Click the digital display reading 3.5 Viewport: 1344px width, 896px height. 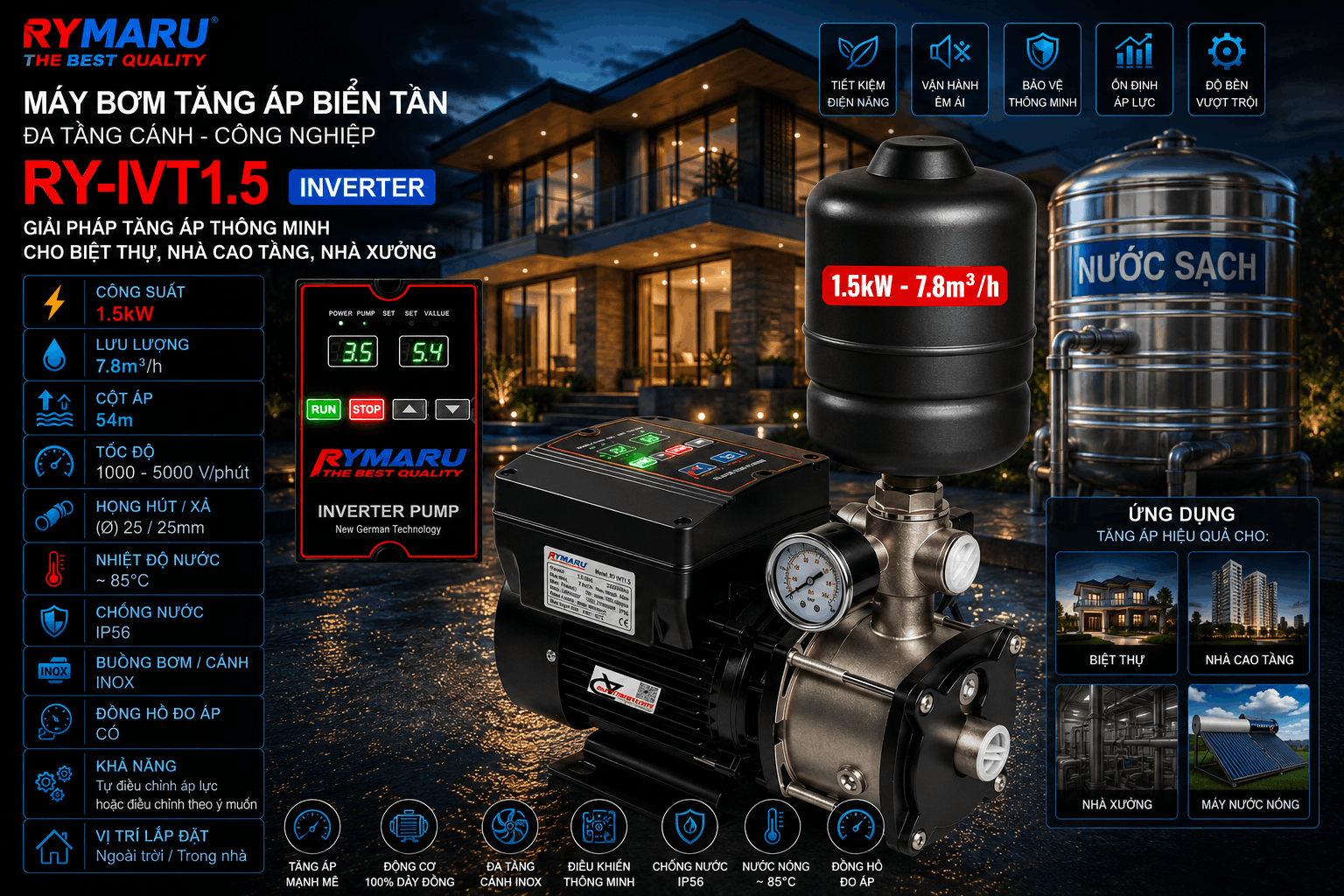(x=353, y=352)
